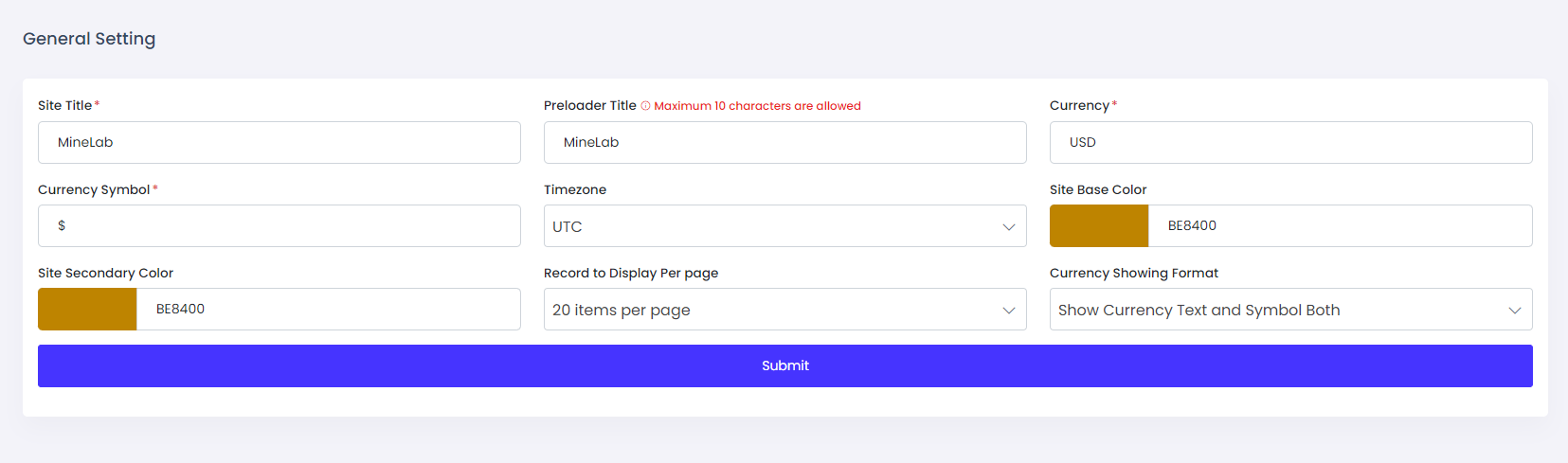
Task: Open the Currency Showing Format dropdown
Action: pos(1290,310)
